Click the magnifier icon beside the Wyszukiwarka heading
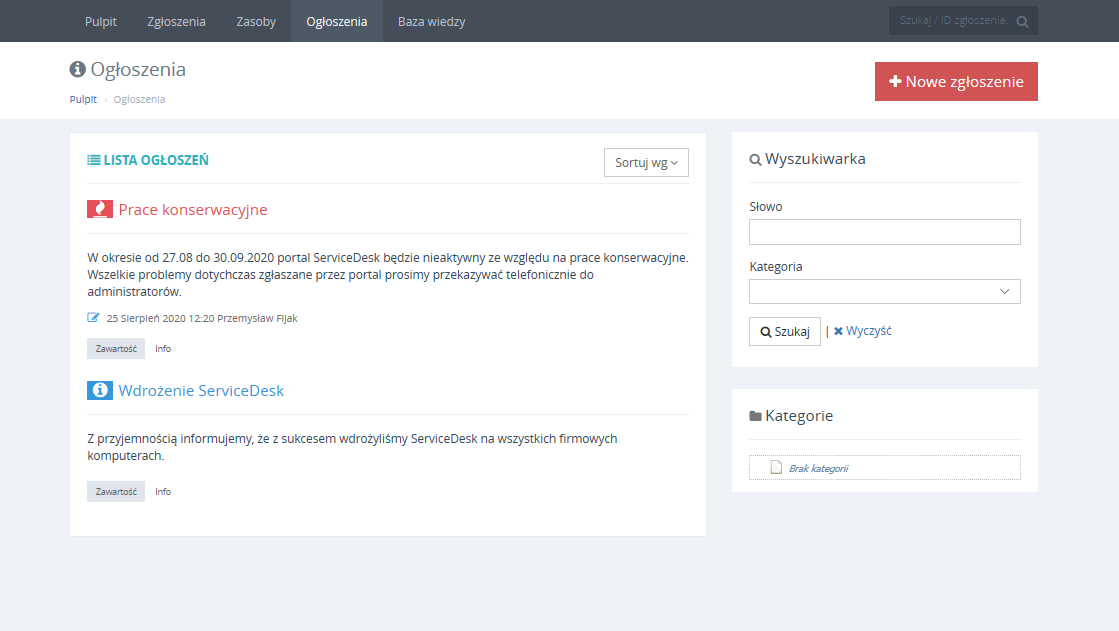The height and width of the screenshot is (631, 1119). tap(755, 159)
